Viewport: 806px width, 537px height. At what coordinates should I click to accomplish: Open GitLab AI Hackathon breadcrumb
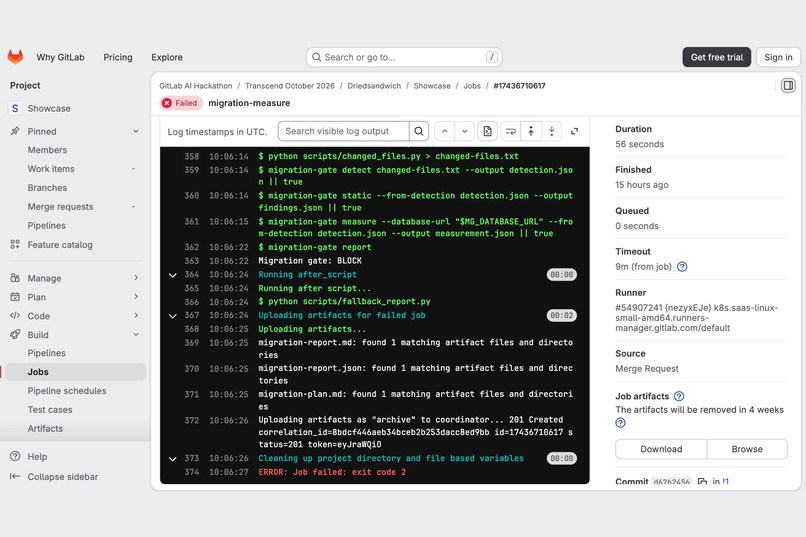point(195,86)
